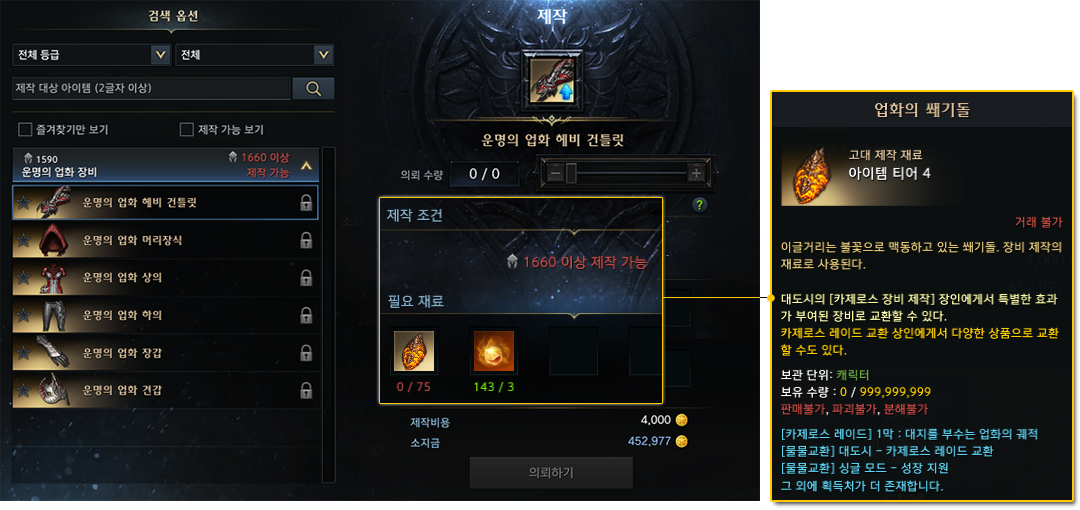Viewport: 1080px width, 510px height.
Task: Select the 업화의 쐐기돌 material icon showing 0 / 75
Action: pyautogui.click(x=413, y=351)
